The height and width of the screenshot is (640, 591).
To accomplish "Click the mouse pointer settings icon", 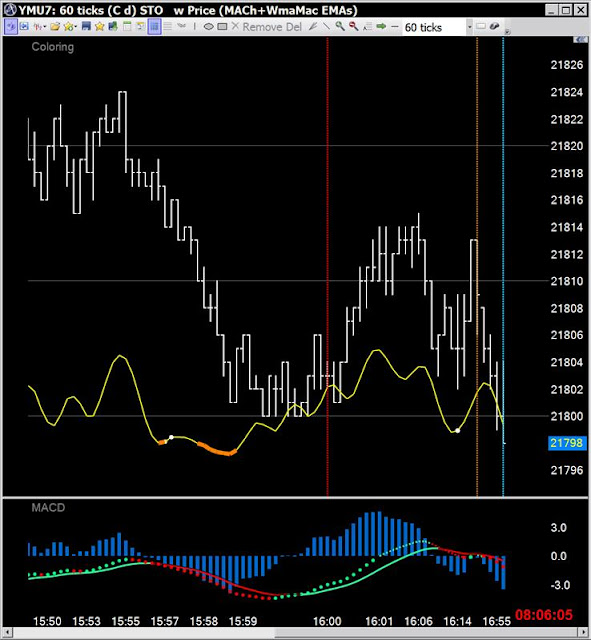I will pos(494,27).
